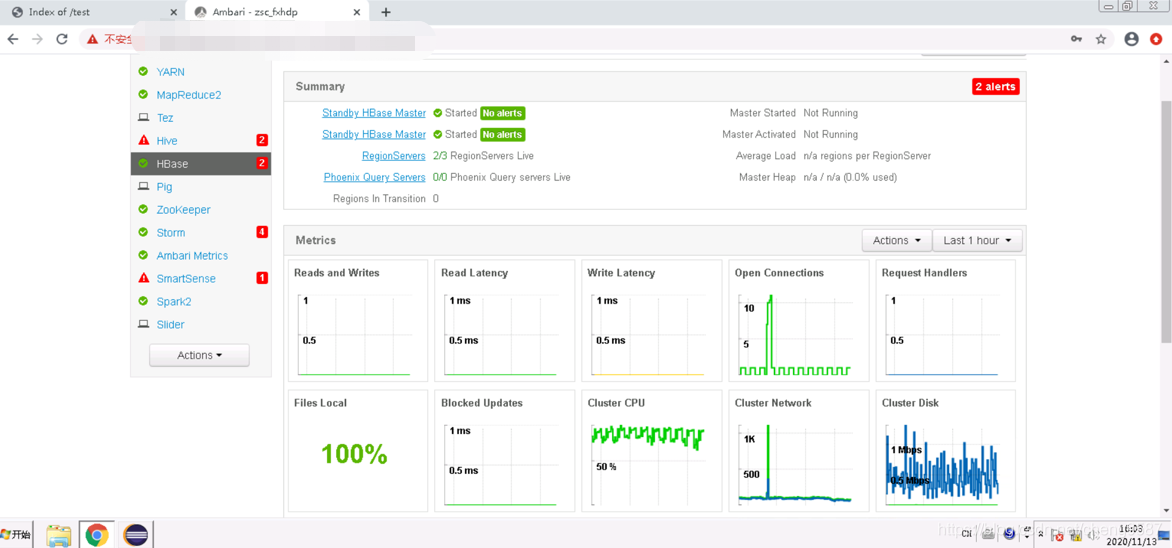Viewport: 1172px width, 548px height.
Task: Open the Ambari Metrics service
Action: (x=192, y=256)
